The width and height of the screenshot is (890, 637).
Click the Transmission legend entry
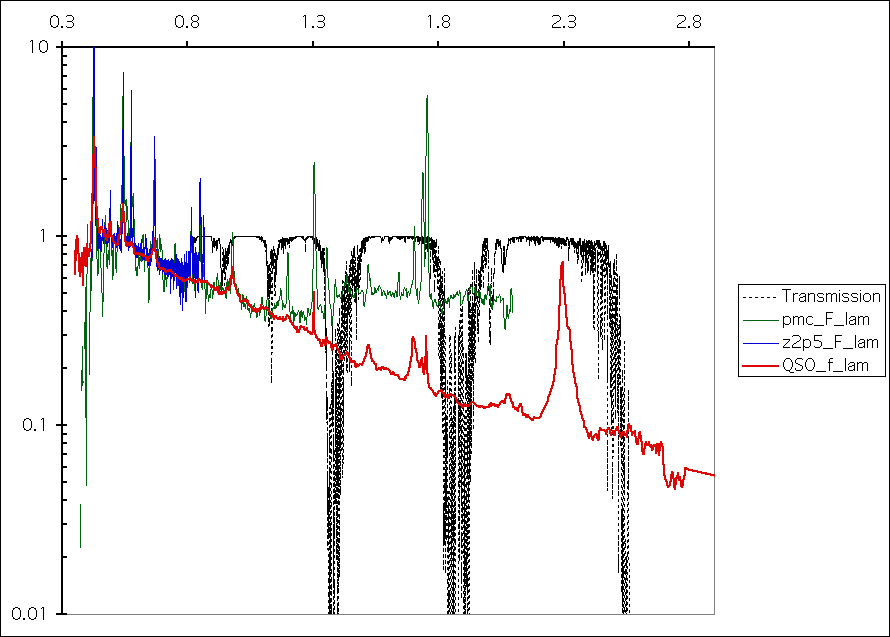point(830,296)
